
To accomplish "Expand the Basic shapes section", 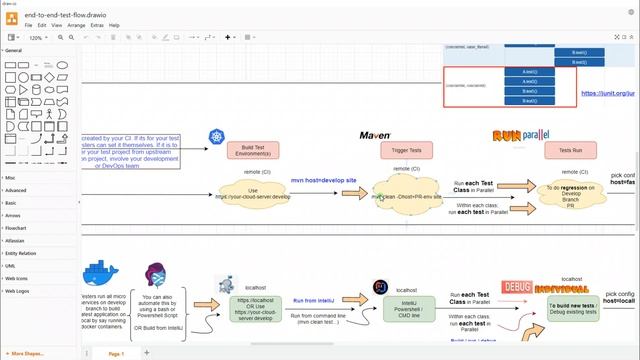I will click(x=10, y=203).
